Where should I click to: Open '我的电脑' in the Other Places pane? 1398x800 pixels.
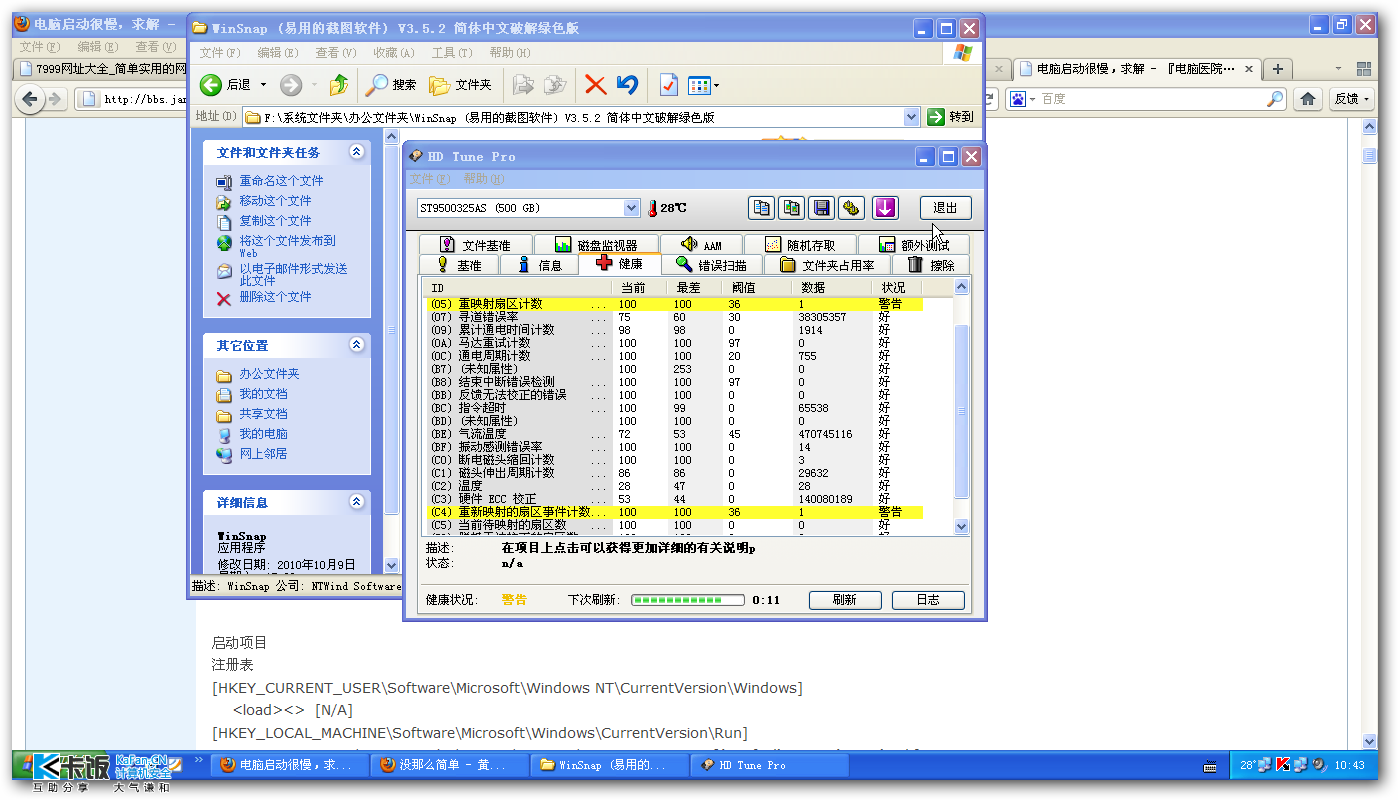point(263,434)
